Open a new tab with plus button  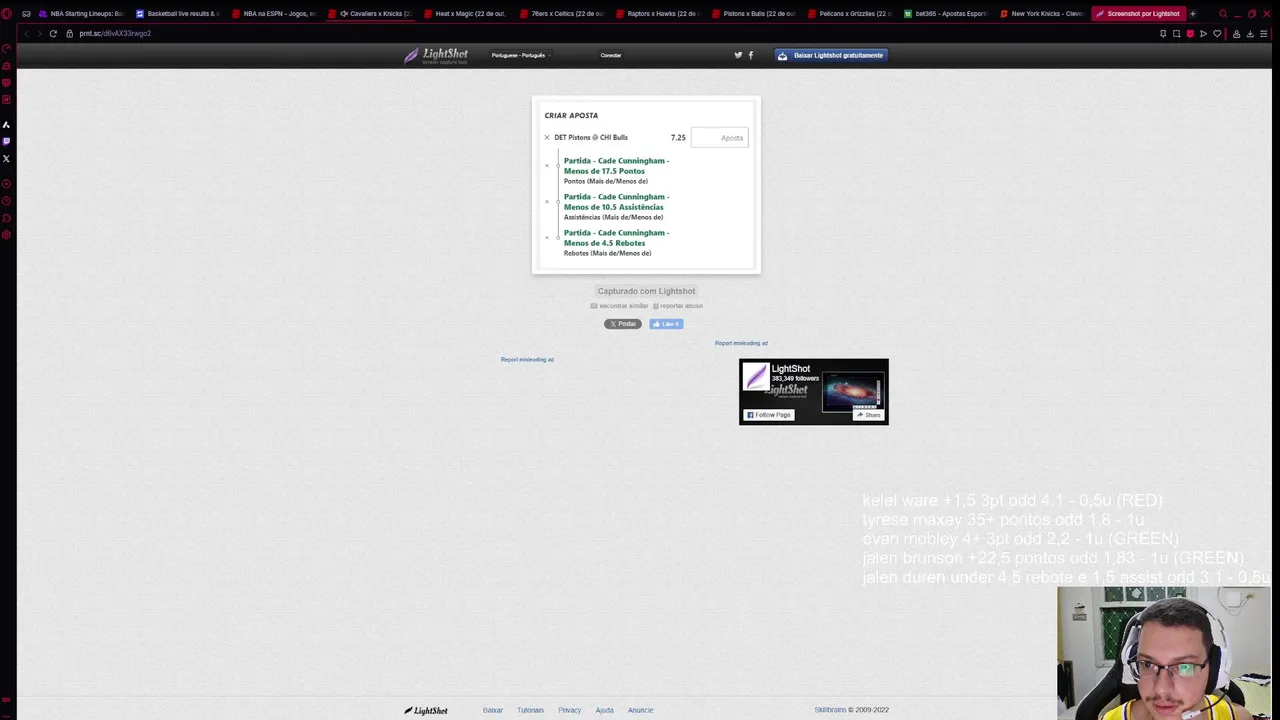click(1192, 13)
